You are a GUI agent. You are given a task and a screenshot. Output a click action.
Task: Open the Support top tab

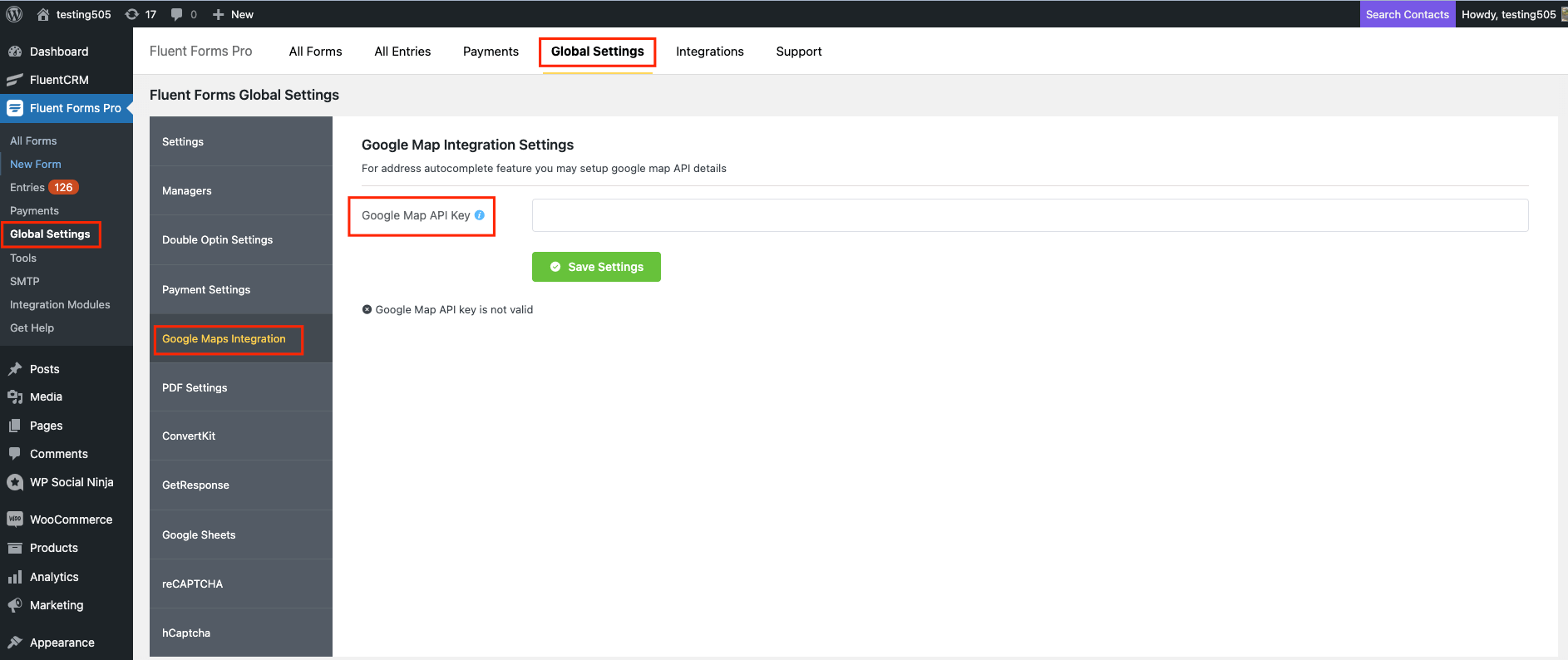point(799,52)
